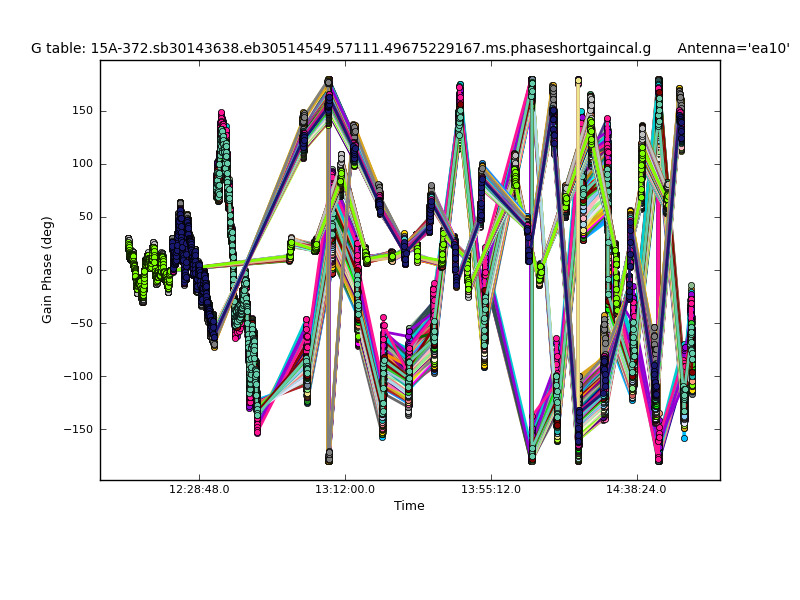Click the G table plot title

[x=340, y=48]
